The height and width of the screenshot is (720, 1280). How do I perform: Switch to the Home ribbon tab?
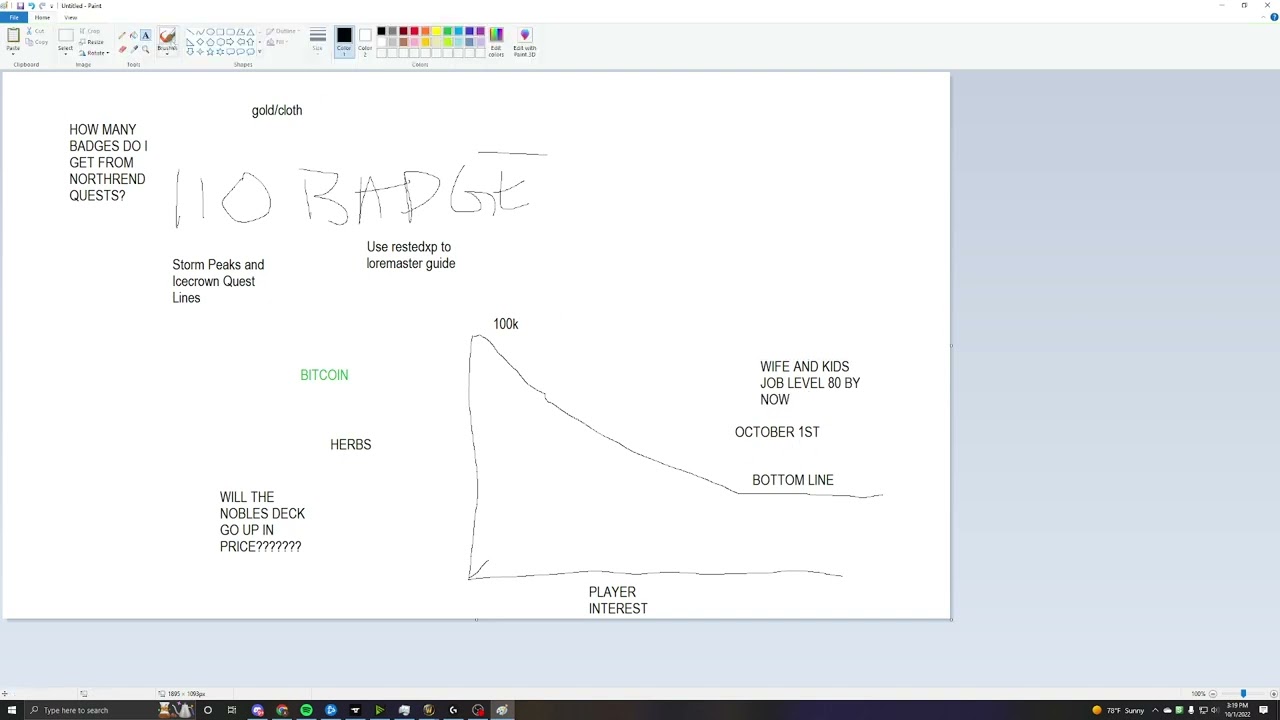[42, 17]
